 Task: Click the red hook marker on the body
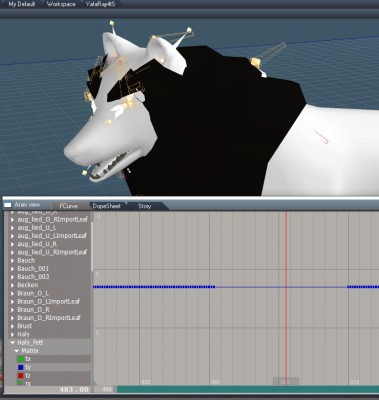click(x=322, y=137)
